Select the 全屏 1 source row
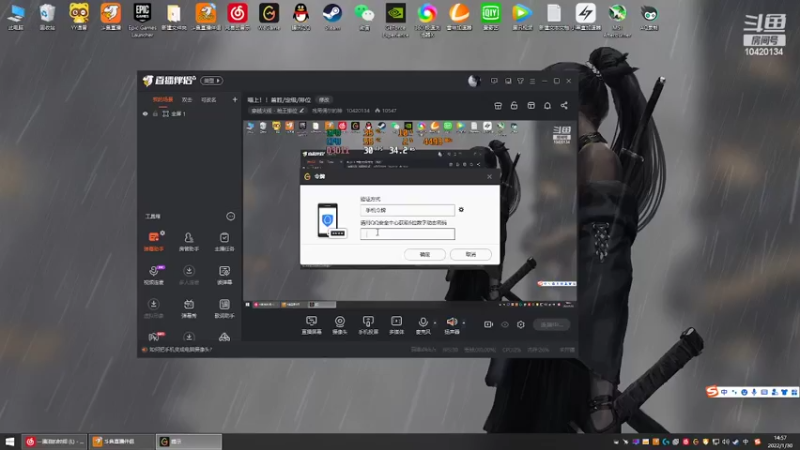The width and height of the screenshot is (800, 450). click(189, 114)
